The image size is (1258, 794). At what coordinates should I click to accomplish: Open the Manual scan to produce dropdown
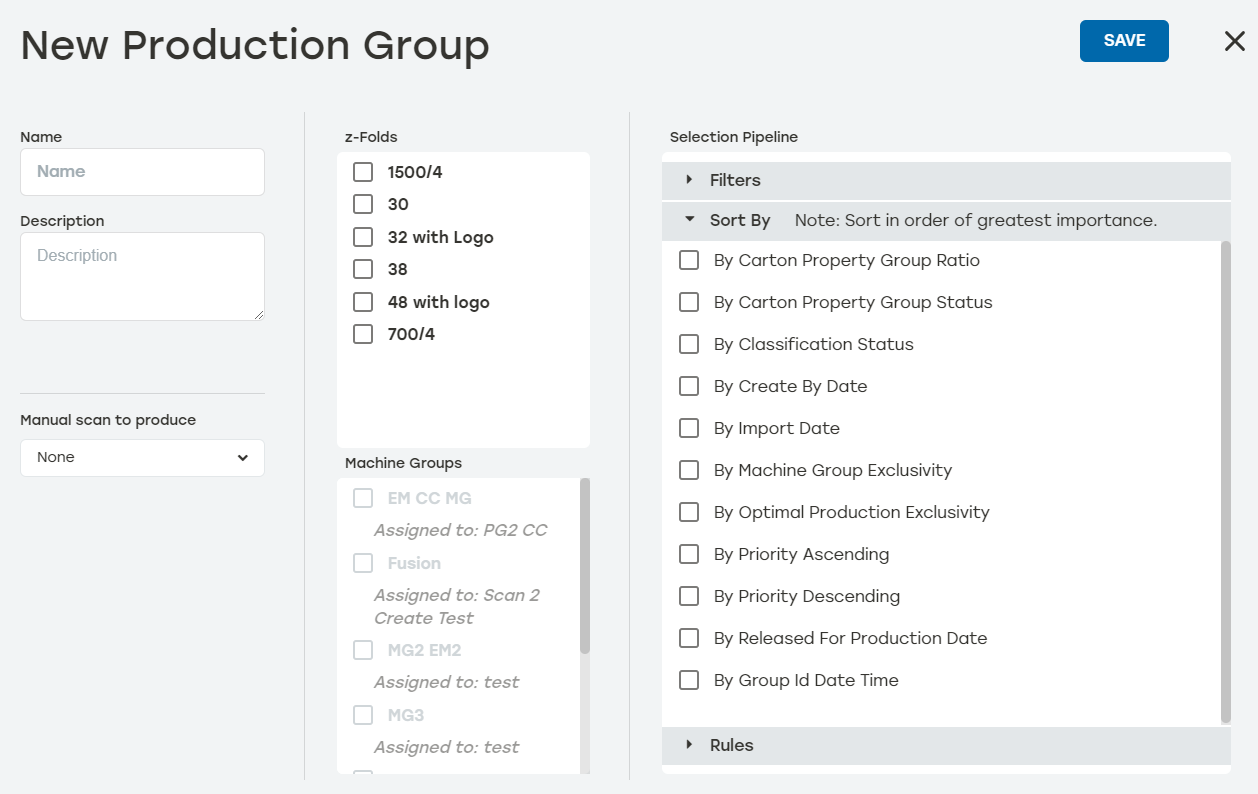(x=142, y=457)
